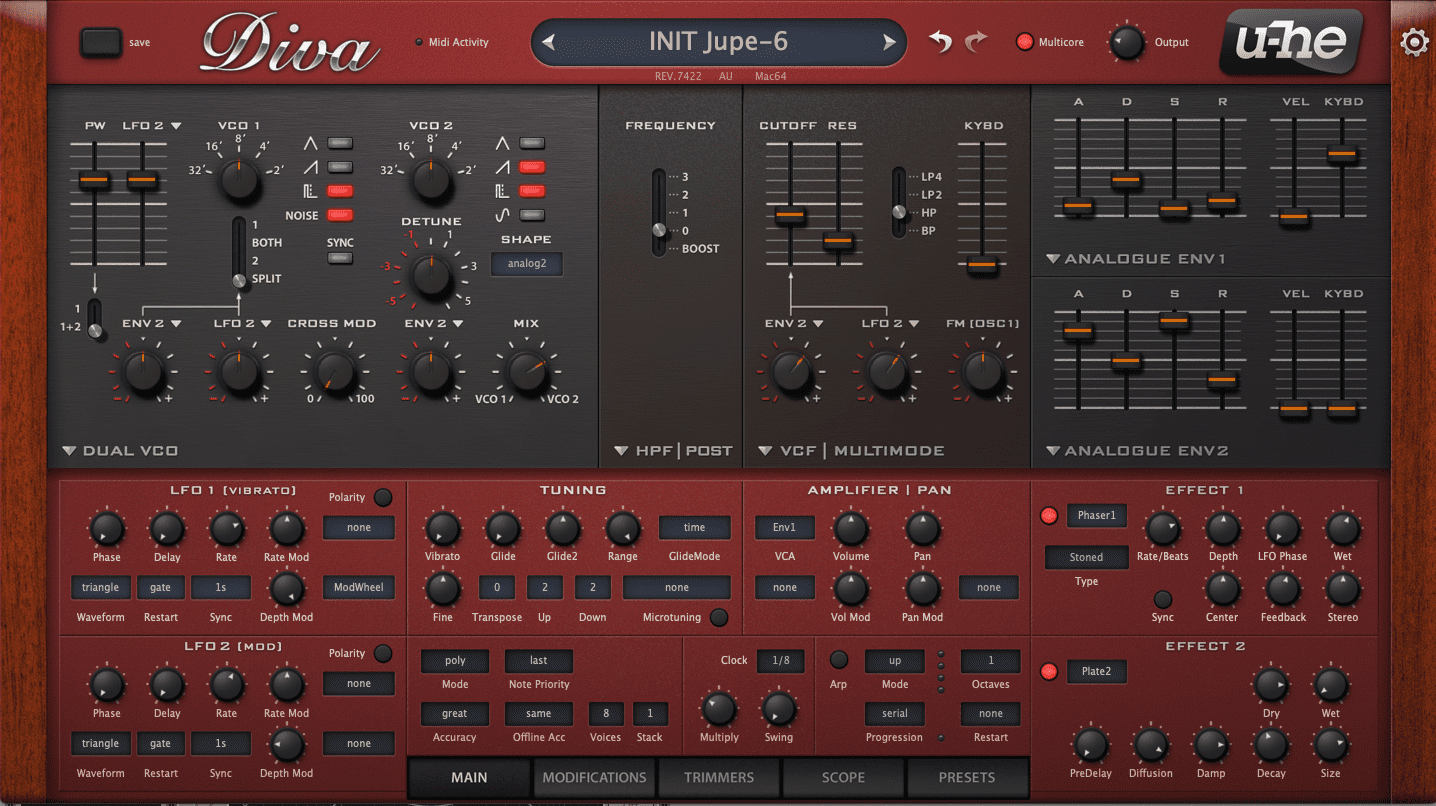Click the FM [OSC1] knob
This screenshot has width=1436, height=806.
tap(982, 372)
